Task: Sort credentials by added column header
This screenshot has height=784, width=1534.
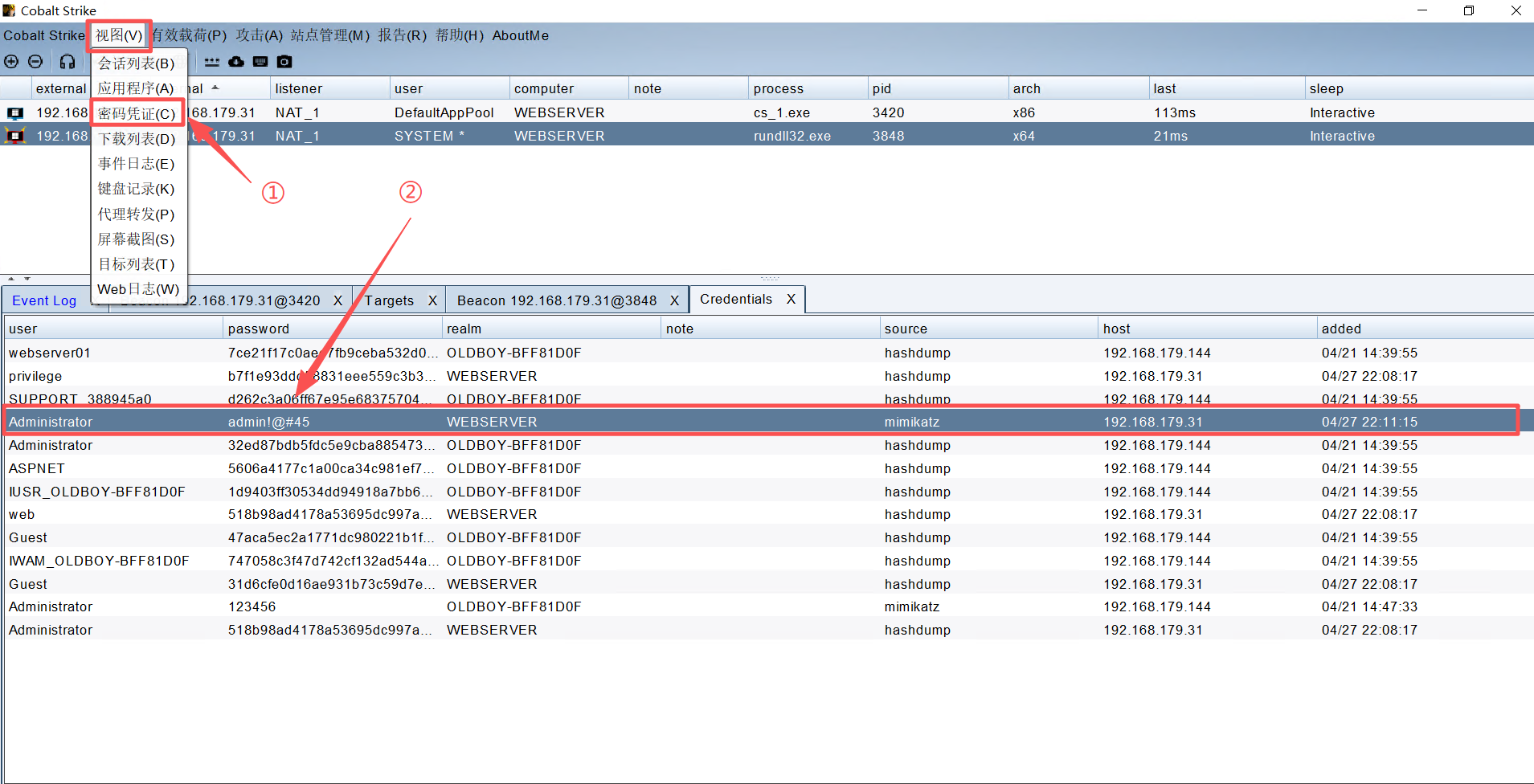Action: click(1425, 329)
